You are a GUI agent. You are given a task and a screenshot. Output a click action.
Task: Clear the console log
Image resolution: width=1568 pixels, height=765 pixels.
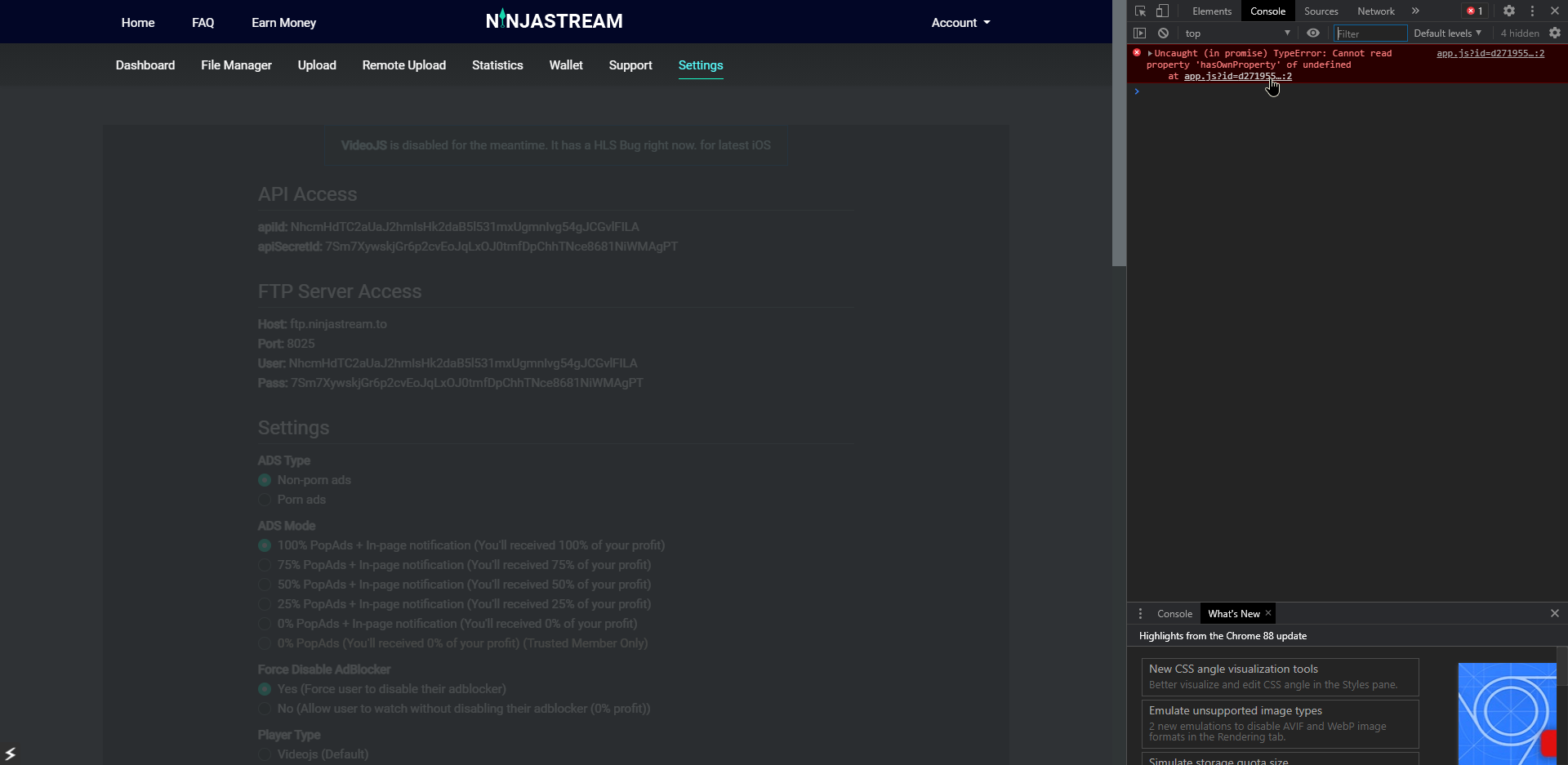pos(1163,33)
